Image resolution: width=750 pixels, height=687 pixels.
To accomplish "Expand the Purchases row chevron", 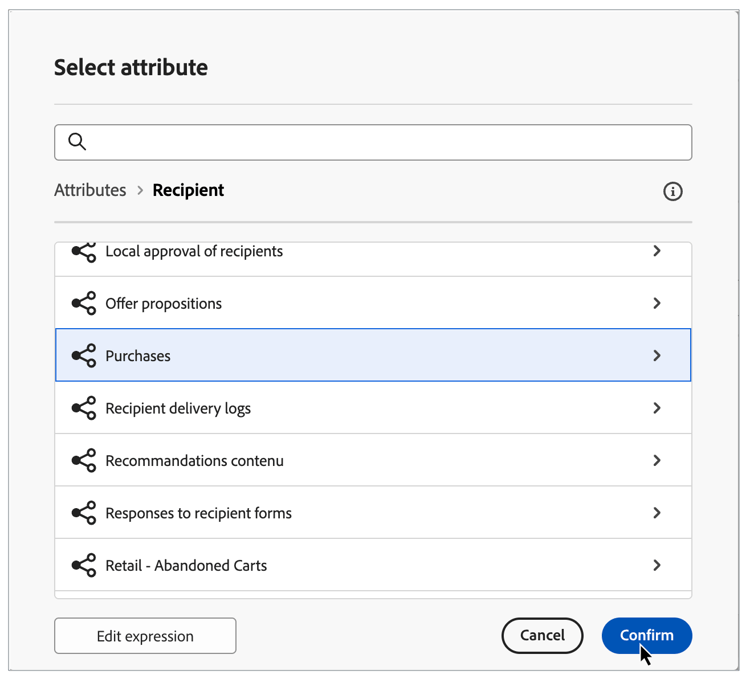I will click(x=657, y=355).
